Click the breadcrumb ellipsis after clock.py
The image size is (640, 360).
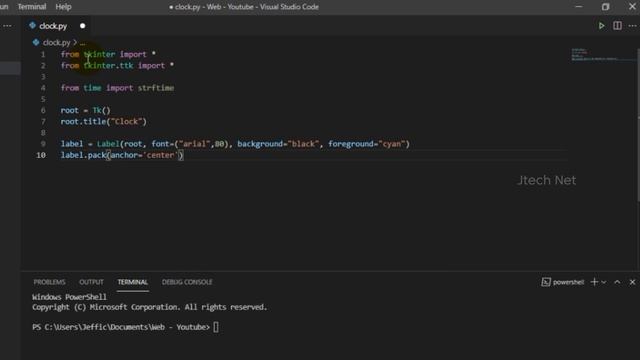tap(83, 42)
